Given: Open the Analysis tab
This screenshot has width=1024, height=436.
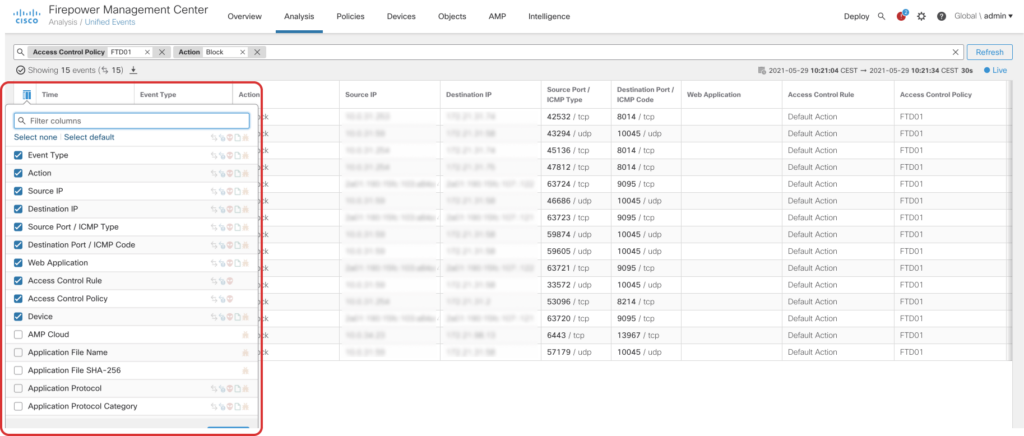Looking at the screenshot, I should tap(299, 16).
